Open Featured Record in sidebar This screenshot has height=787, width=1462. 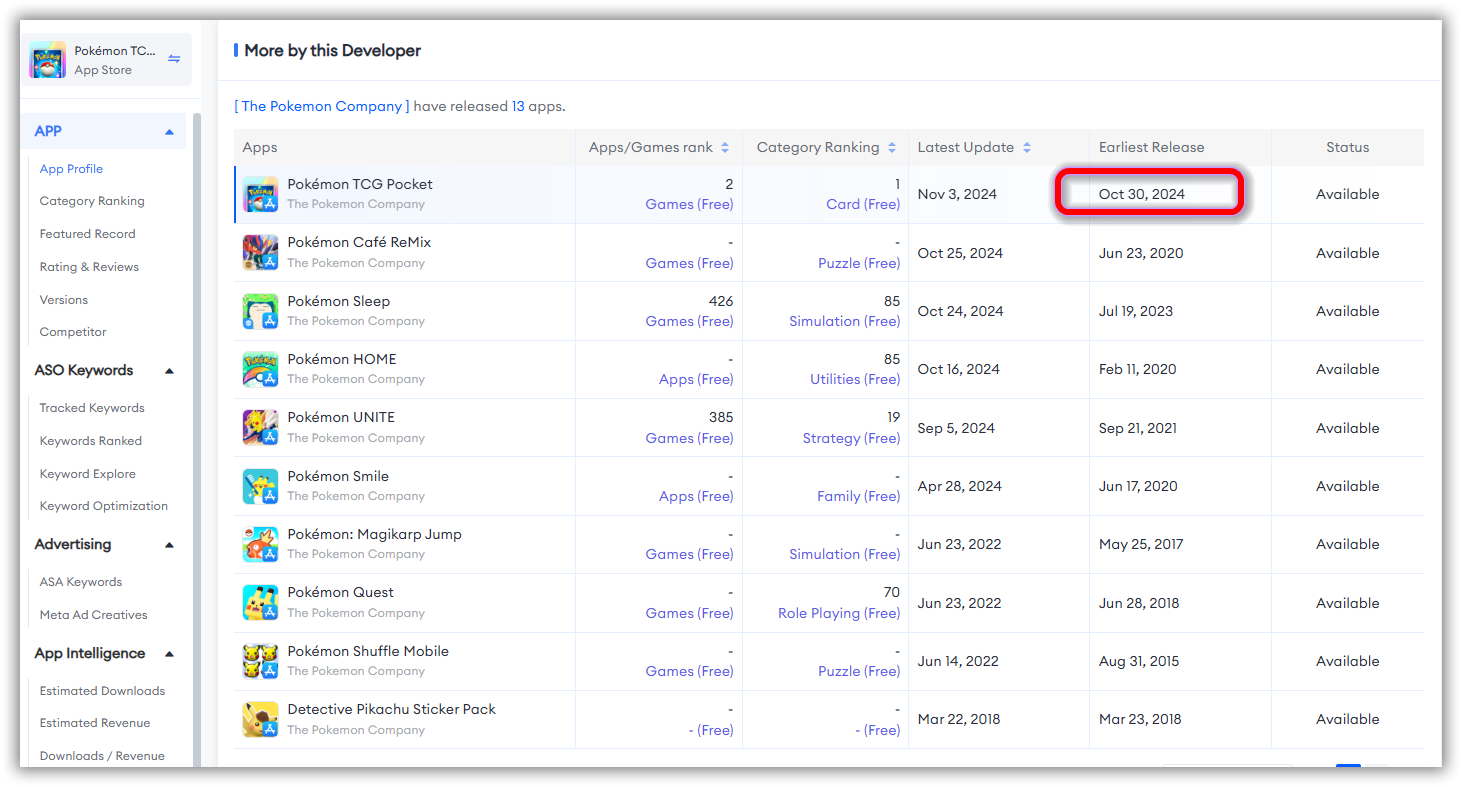coord(87,234)
